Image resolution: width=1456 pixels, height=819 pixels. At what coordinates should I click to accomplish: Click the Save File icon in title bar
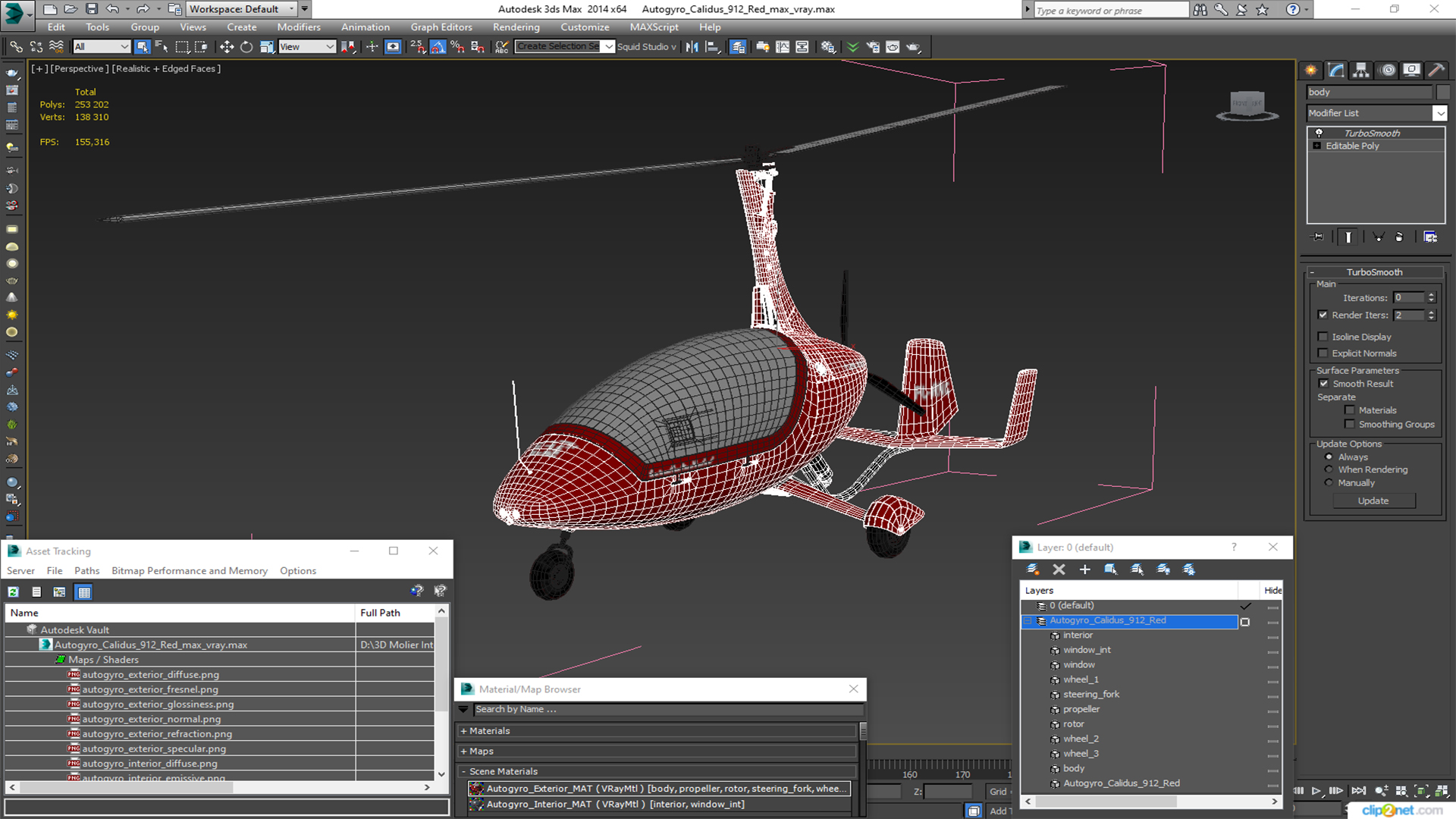click(91, 9)
